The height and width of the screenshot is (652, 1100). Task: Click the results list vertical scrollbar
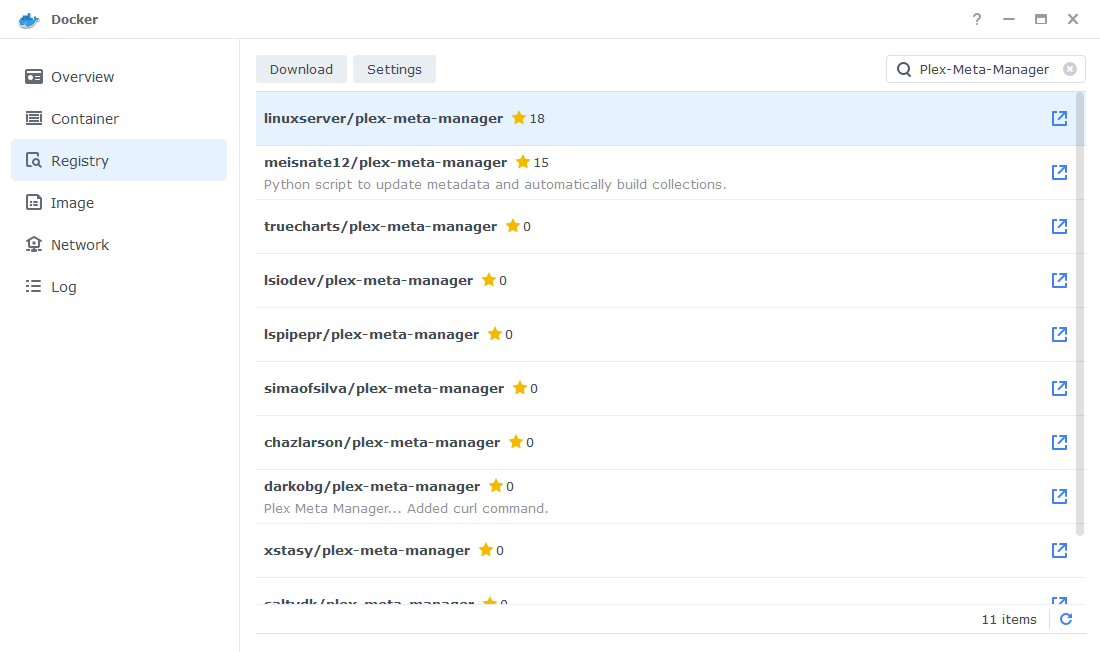tap(1080, 314)
